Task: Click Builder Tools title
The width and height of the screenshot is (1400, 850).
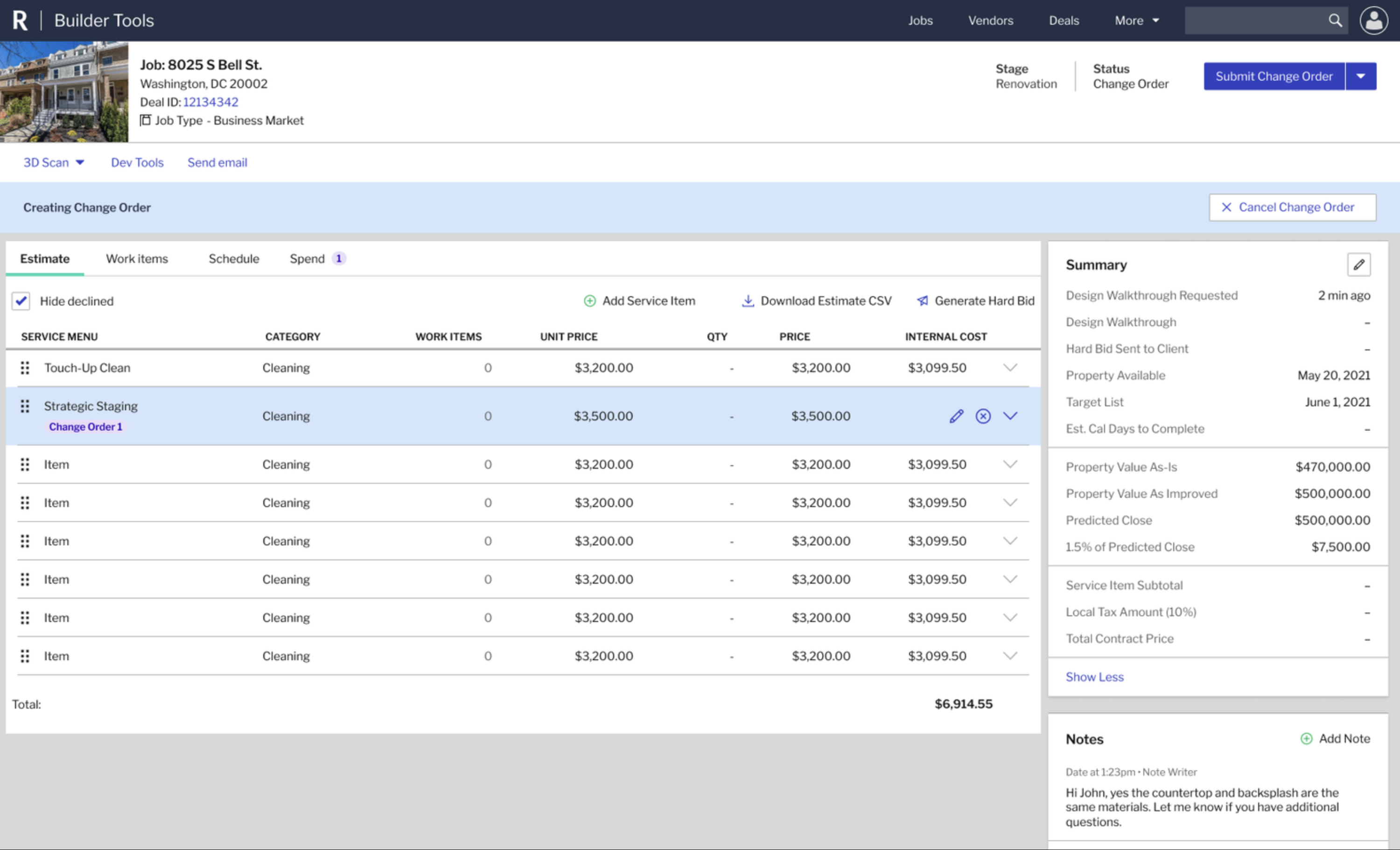Action: [104, 21]
